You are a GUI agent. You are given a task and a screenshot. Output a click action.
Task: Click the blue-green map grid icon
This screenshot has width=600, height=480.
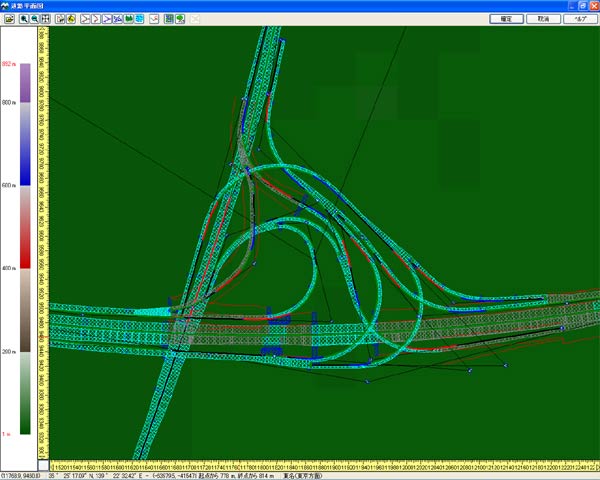point(169,19)
